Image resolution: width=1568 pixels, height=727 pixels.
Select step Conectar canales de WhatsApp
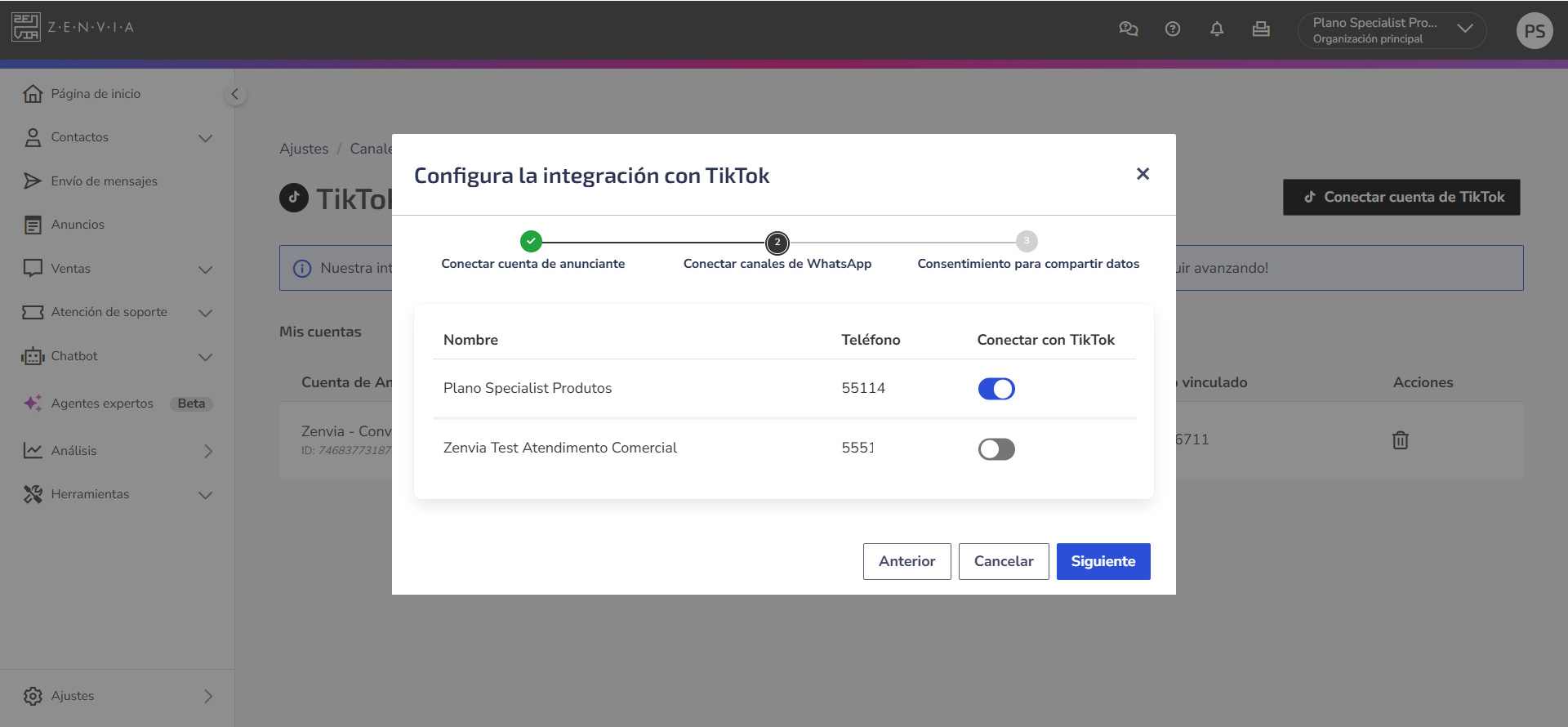tap(777, 251)
